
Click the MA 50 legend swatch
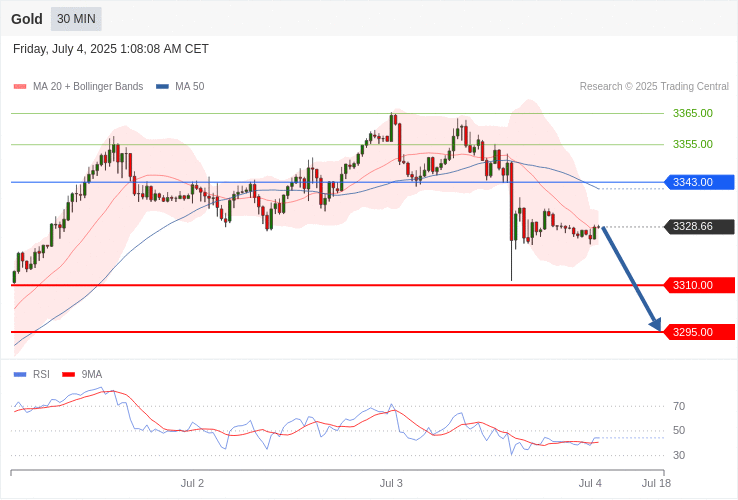point(162,87)
